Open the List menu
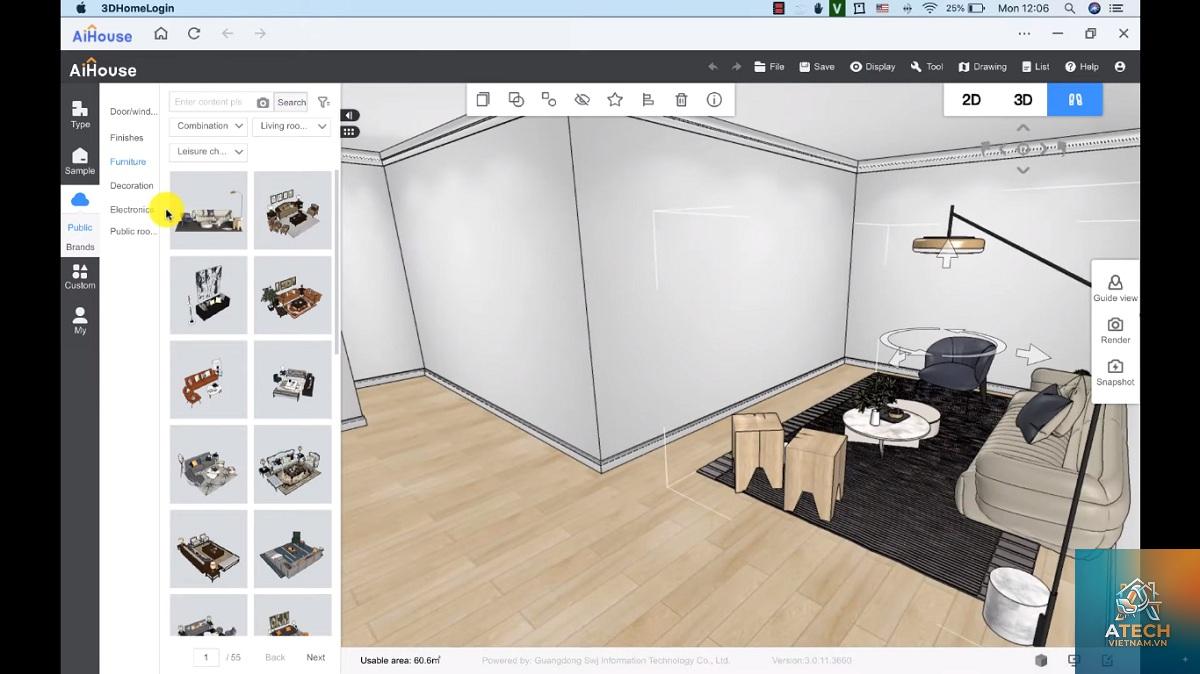The height and width of the screenshot is (674, 1200). (x=1035, y=67)
